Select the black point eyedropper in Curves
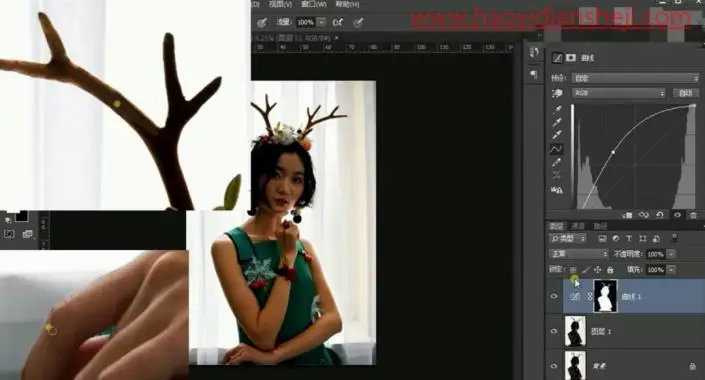The width and height of the screenshot is (705, 380). point(558,108)
